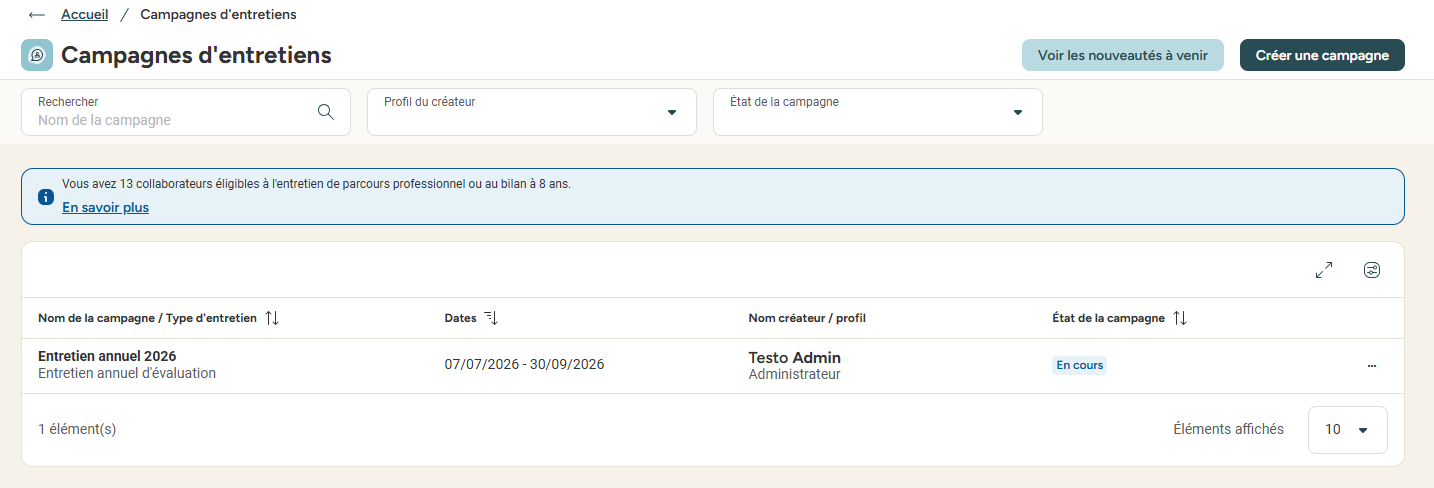Open the Profil du créateur dropdown
This screenshot has width=1434, height=488.
532,112
